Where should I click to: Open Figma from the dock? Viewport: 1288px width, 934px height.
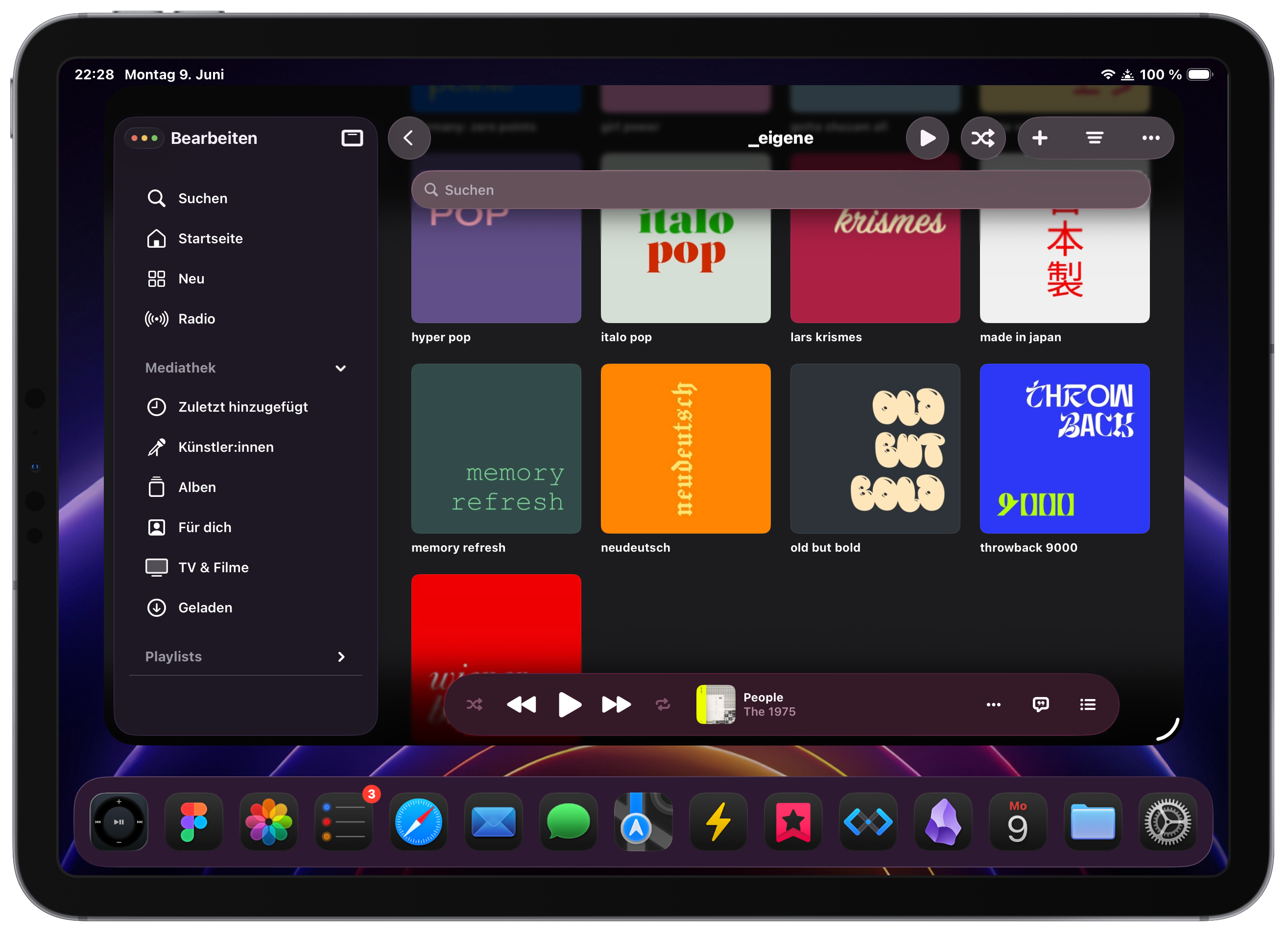pos(194,821)
